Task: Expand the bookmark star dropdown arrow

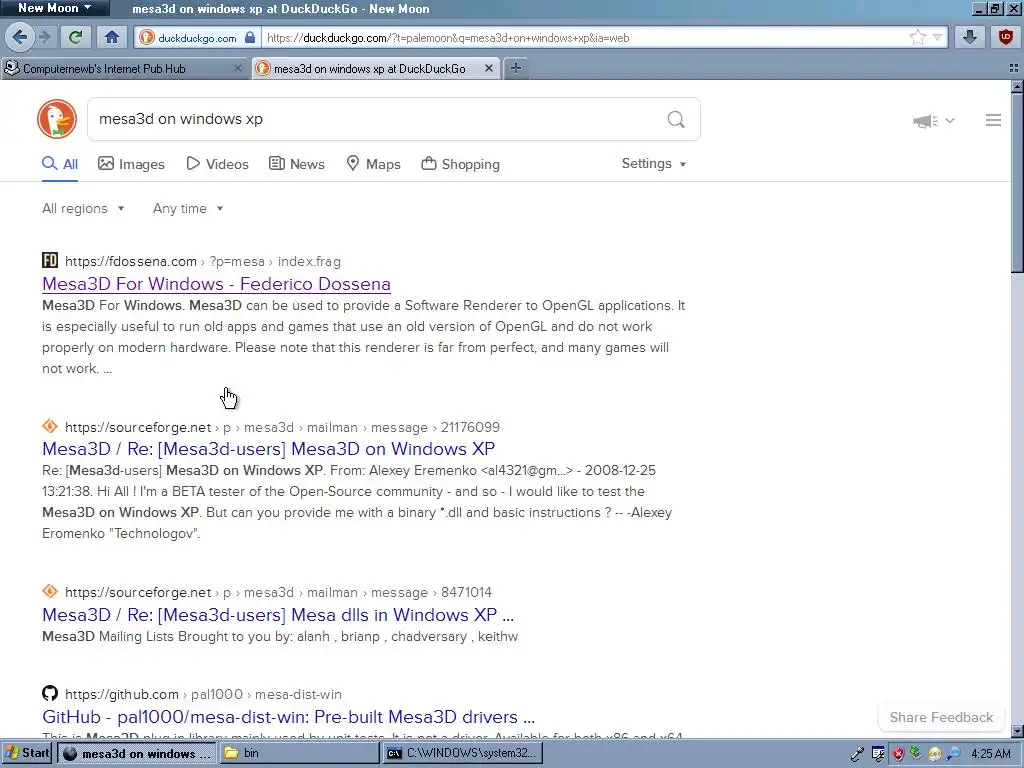Action: pyautogui.click(x=938, y=37)
